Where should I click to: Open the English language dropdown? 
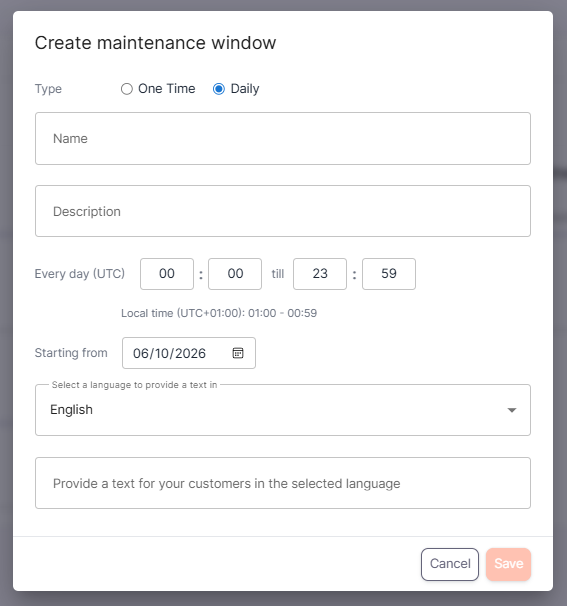pos(283,410)
